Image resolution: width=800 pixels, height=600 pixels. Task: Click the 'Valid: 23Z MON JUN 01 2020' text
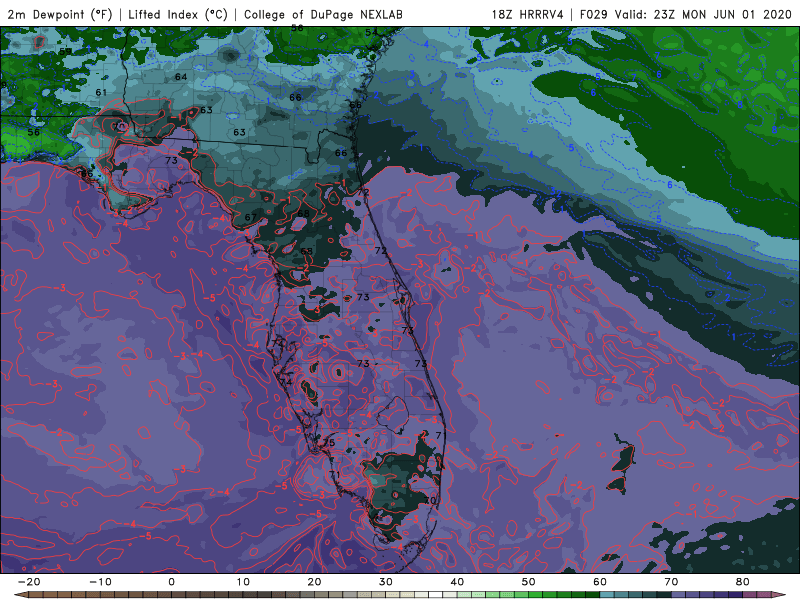pyautogui.click(x=704, y=14)
